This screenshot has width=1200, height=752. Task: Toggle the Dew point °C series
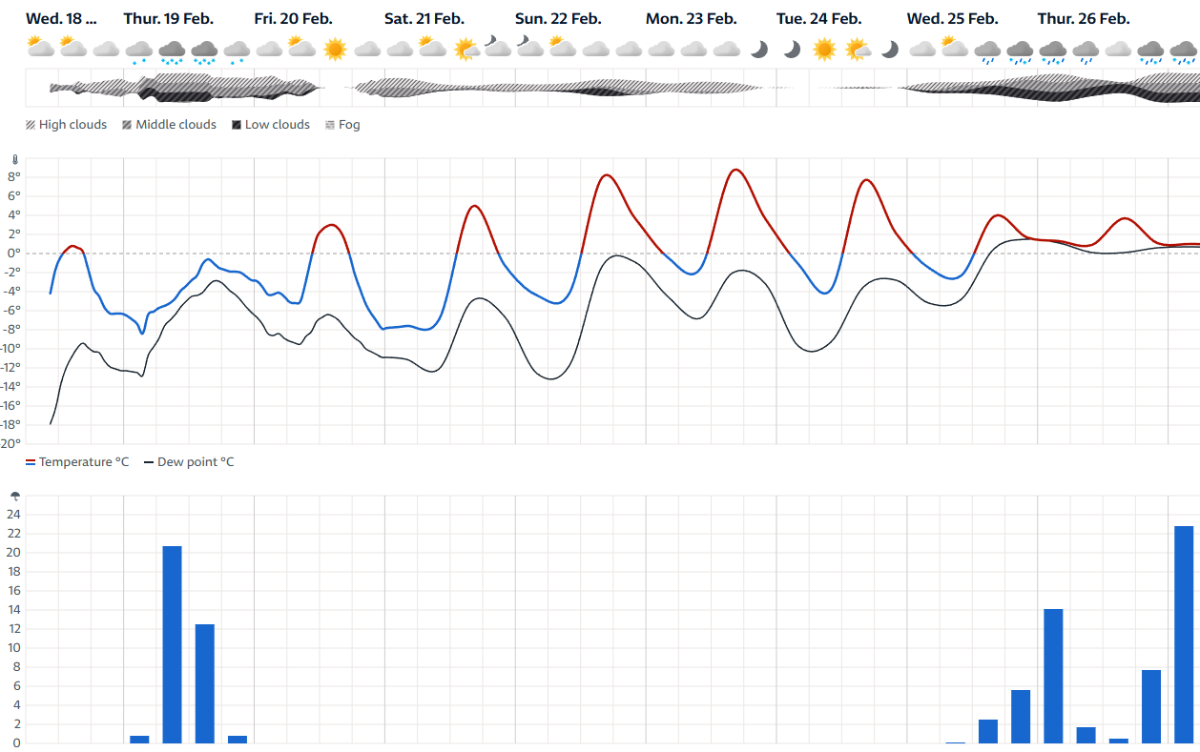pos(189,462)
